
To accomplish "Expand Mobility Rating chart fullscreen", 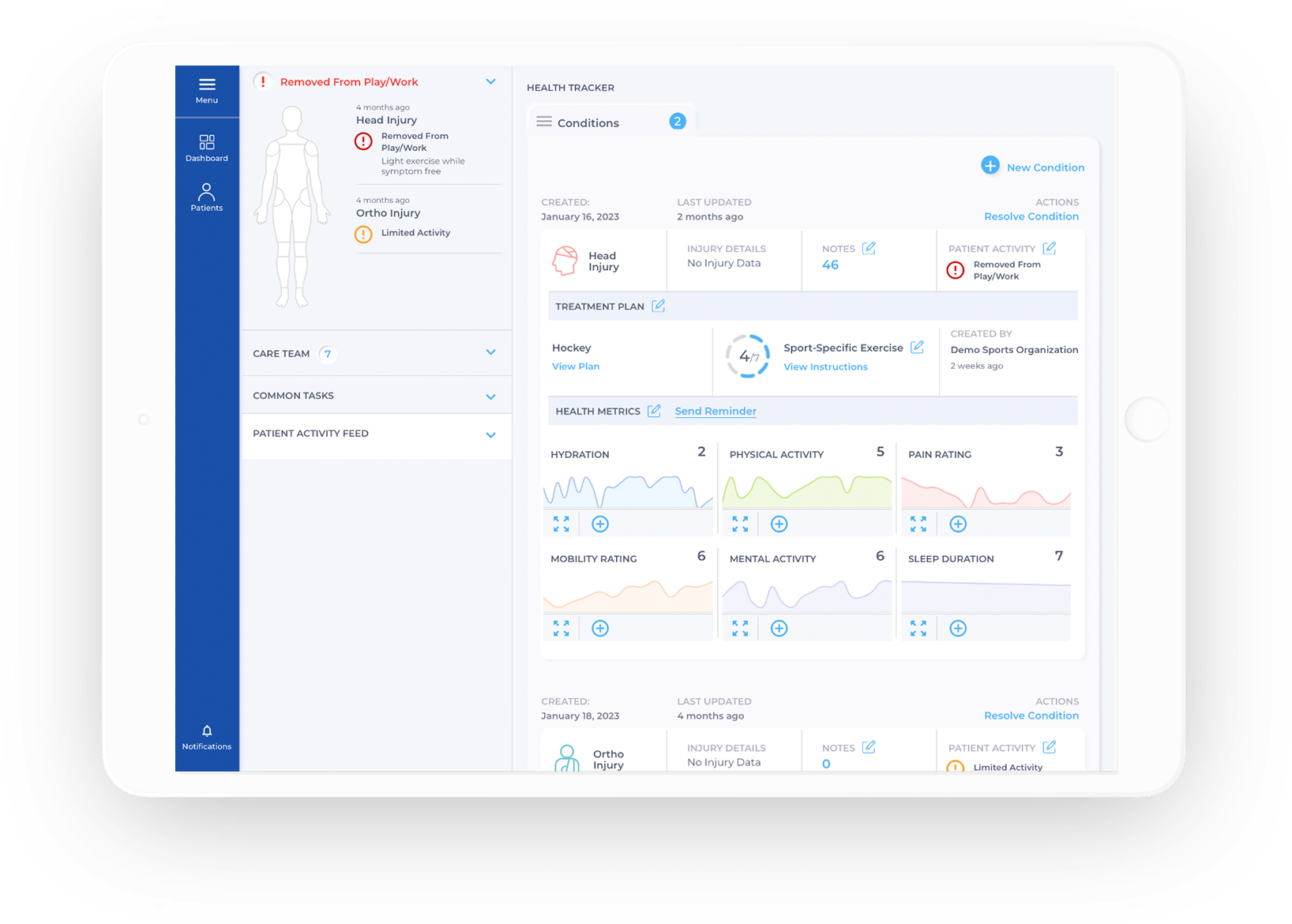I will pyautogui.click(x=561, y=628).
